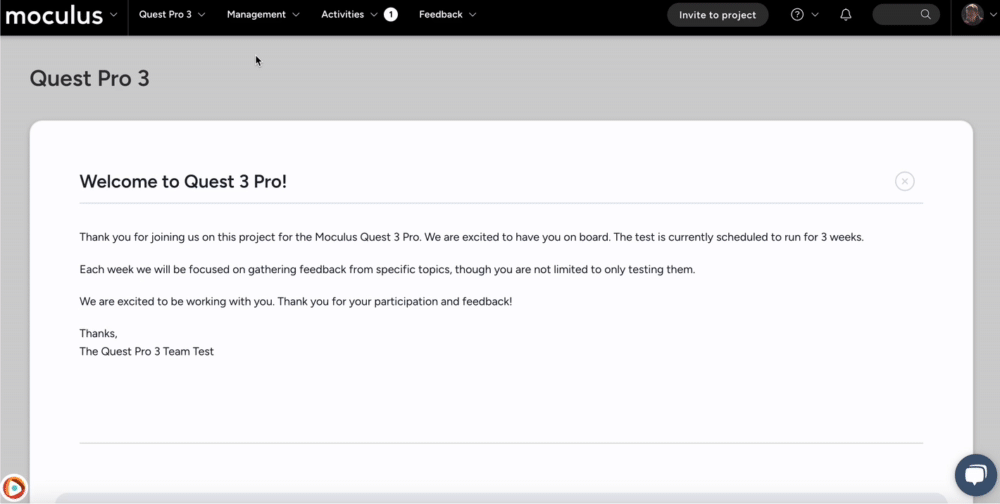
Task: Click the orange circular recorder icon
Action: [x=14, y=487]
